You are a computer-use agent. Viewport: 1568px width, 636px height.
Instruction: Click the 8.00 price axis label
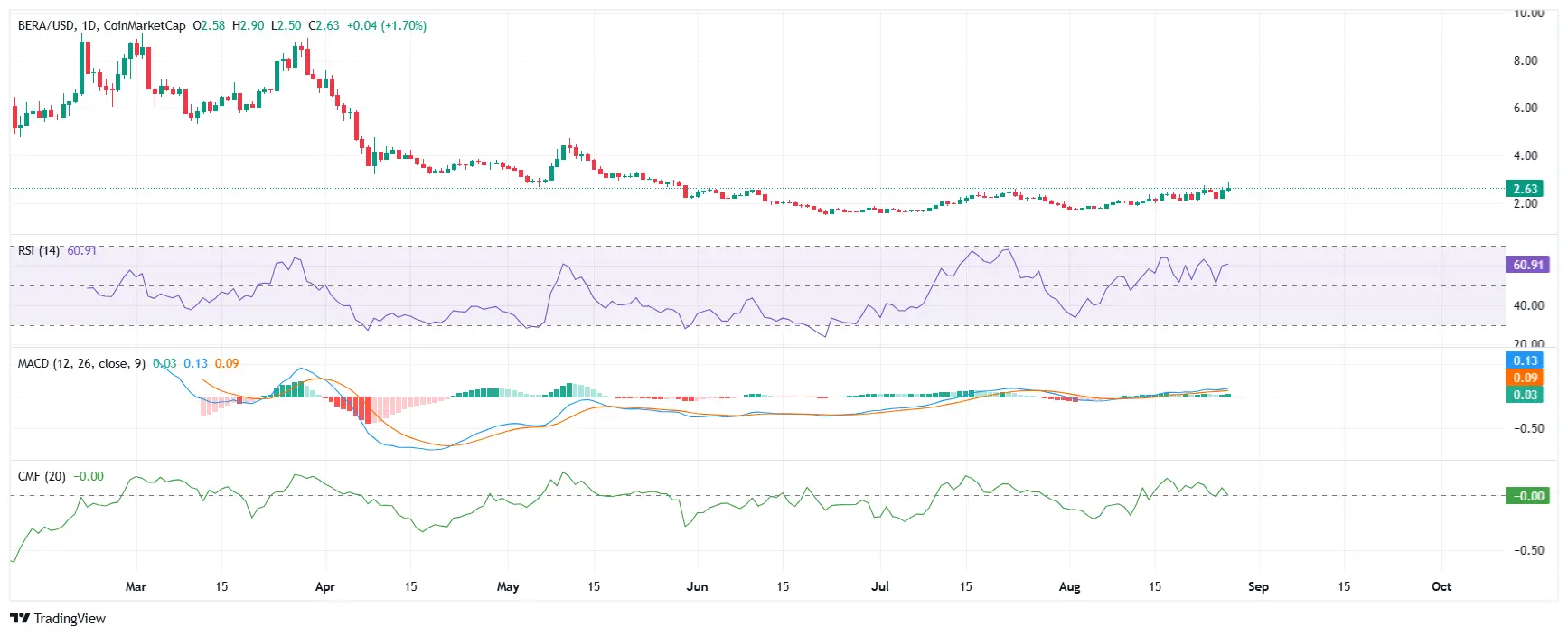click(1526, 61)
